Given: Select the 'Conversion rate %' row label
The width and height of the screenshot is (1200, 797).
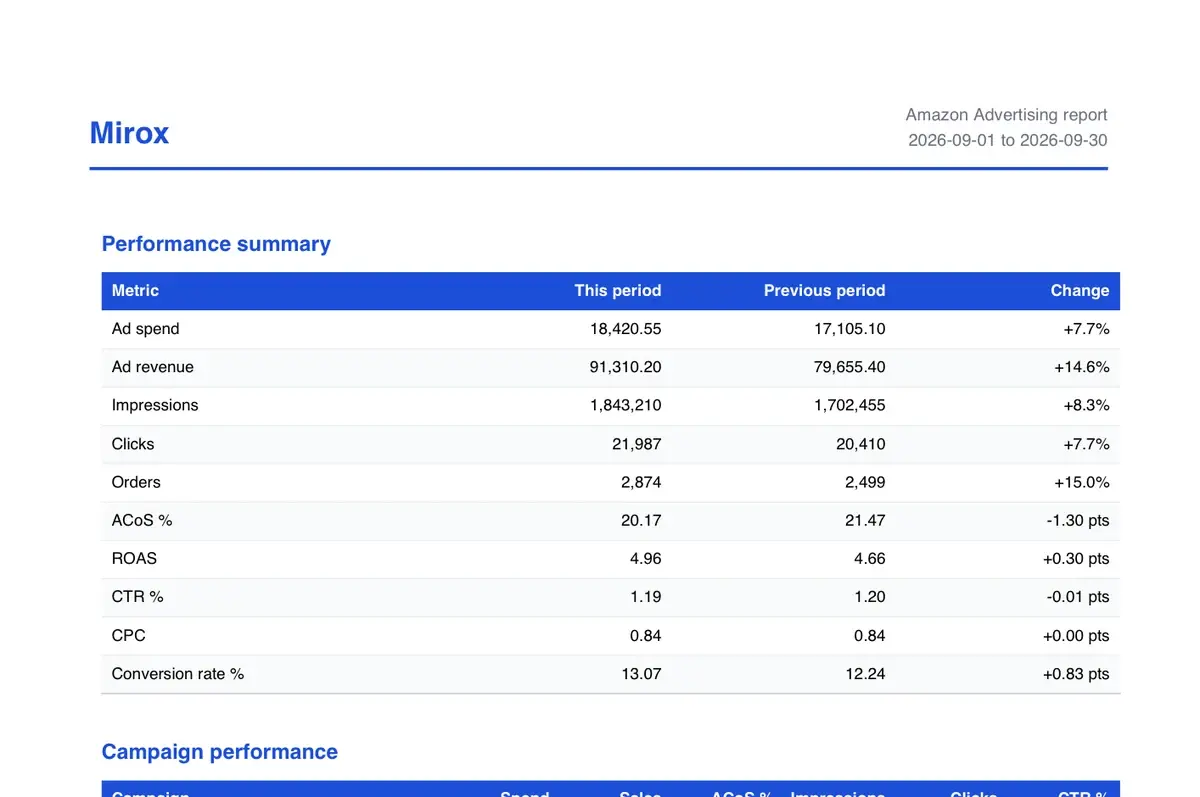Looking at the screenshot, I should pyautogui.click(x=178, y=674).
